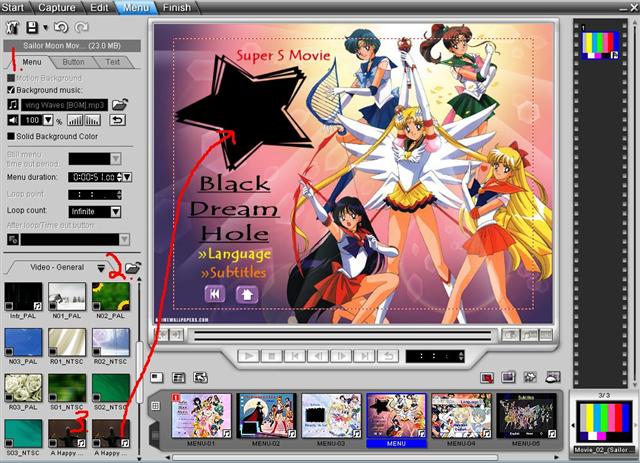Adjust the playback timecode stepper arrows
This screenshot has width=640, height=463.
tap(461, 356)
